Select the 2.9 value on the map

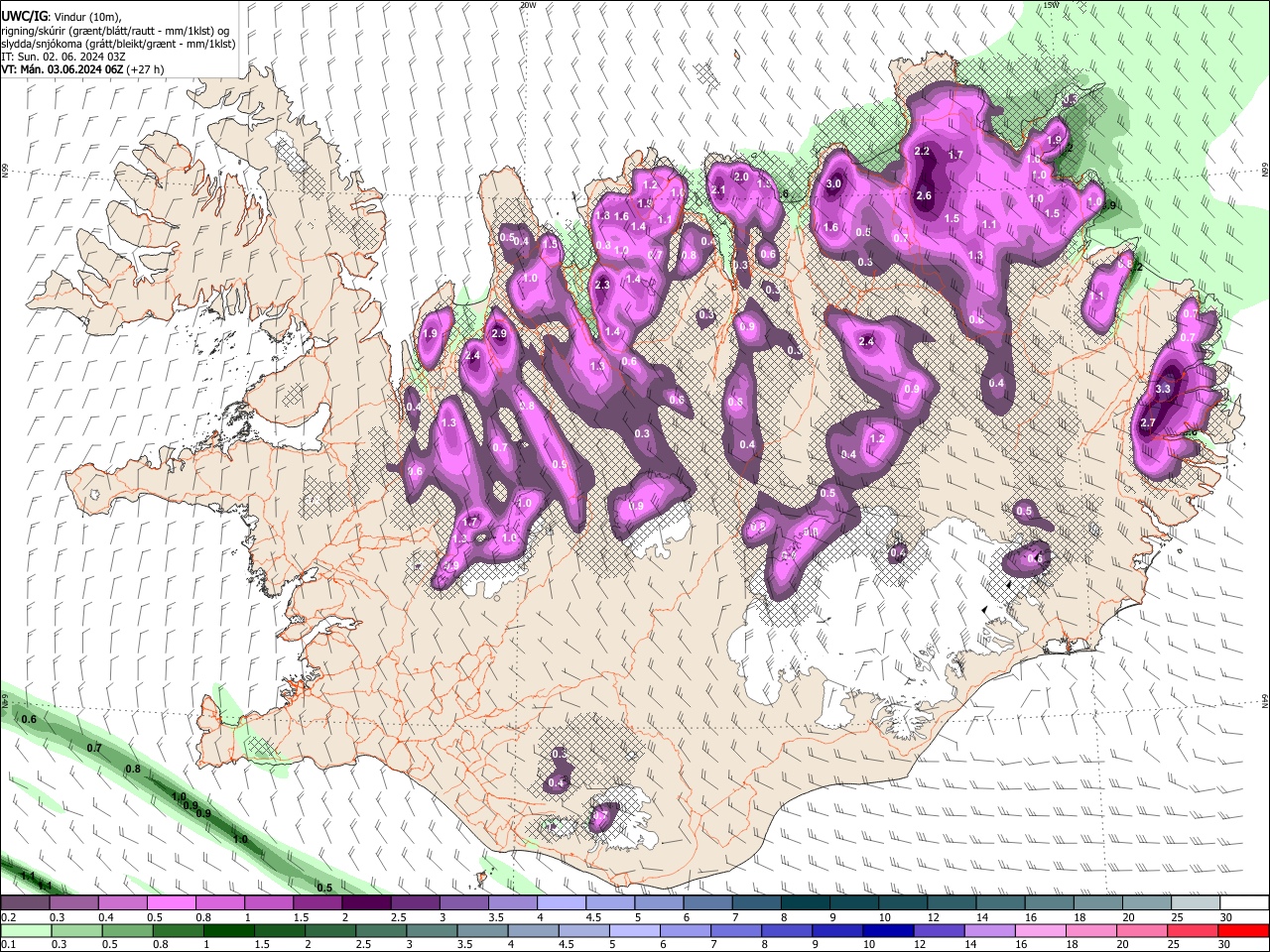(499, 333)
